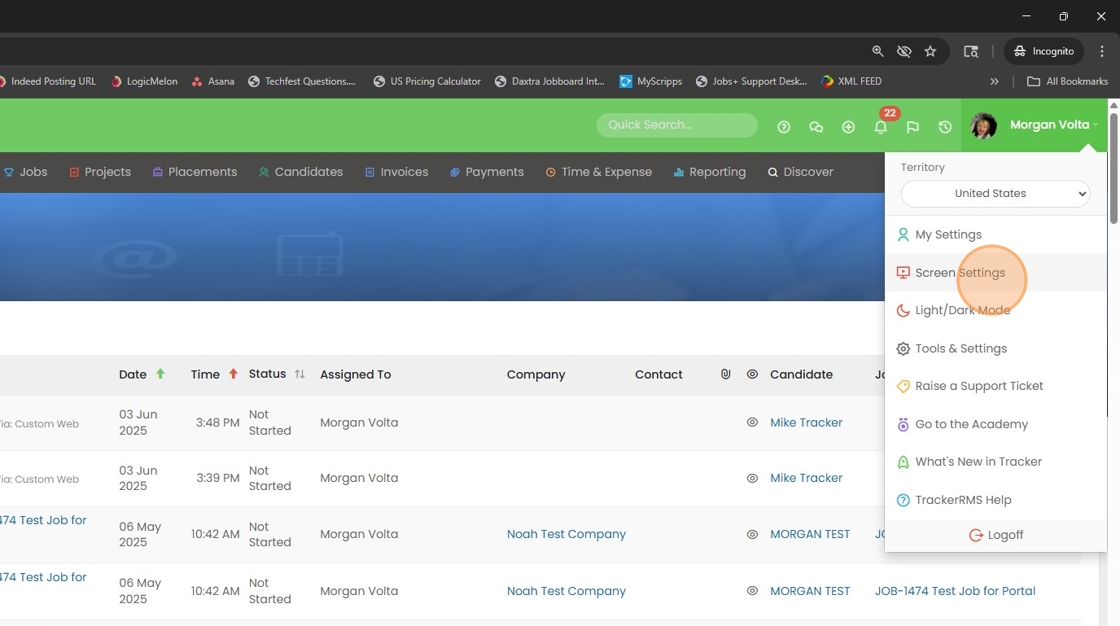Go to the Invoices tab
Viewport: 1120px width, 626px height.
(396, 172)
